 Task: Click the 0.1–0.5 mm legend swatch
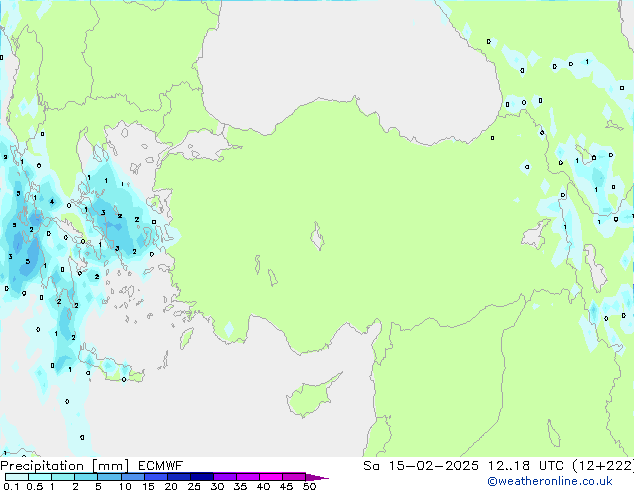[17, 477]
